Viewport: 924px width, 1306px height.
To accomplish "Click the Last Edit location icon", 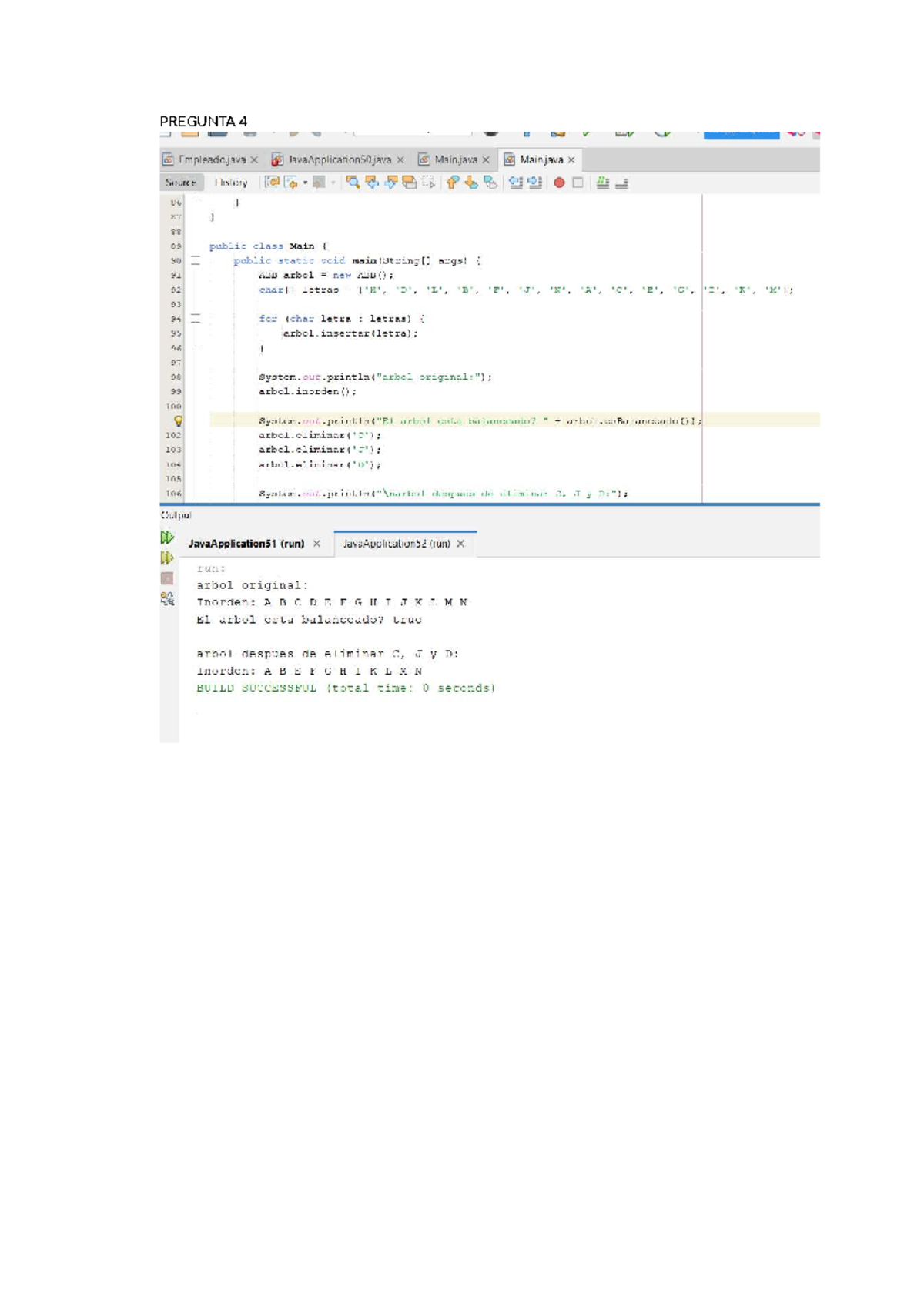I will coord(272,183).
